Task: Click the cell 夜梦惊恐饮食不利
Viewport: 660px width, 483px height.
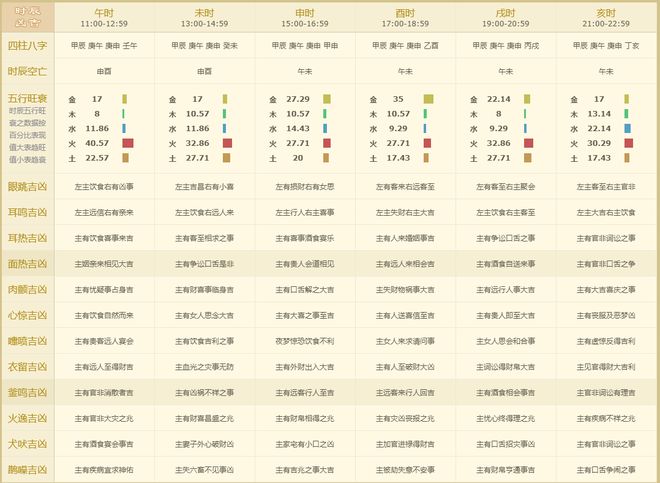Action: [305, 341]
